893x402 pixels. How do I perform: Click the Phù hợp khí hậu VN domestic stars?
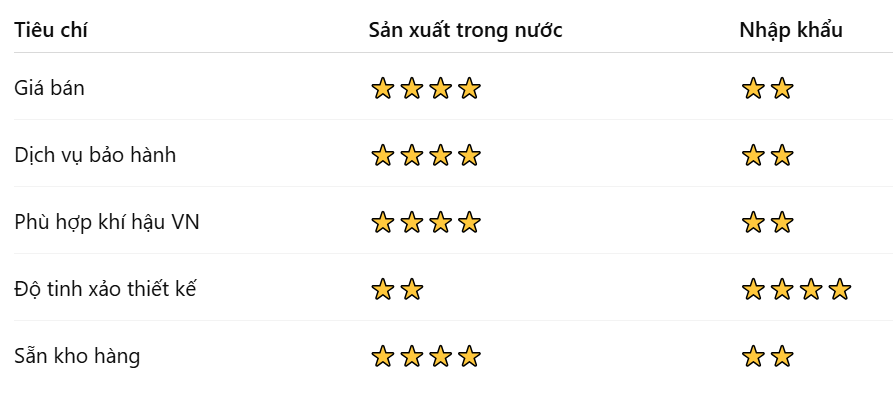point(425,223)
